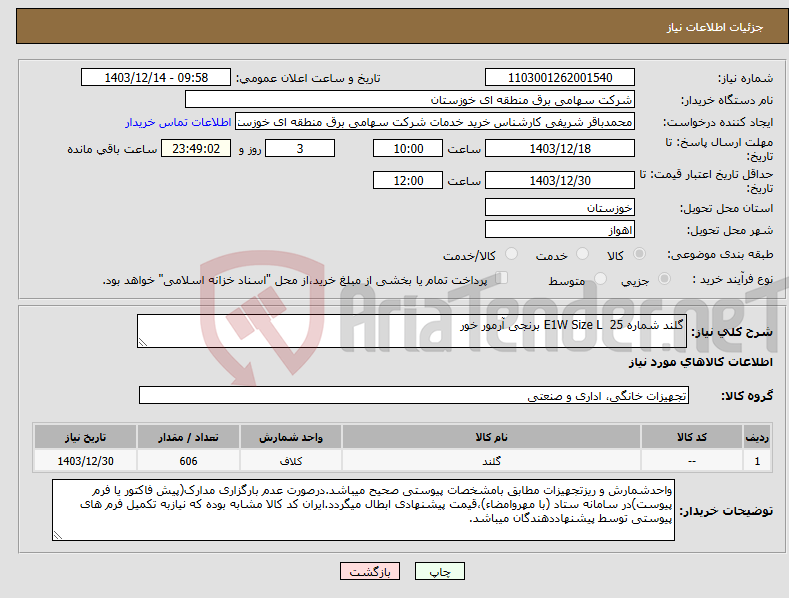789x598 pixels.
Task: Click the buyer organization name field
Action: 410,100
